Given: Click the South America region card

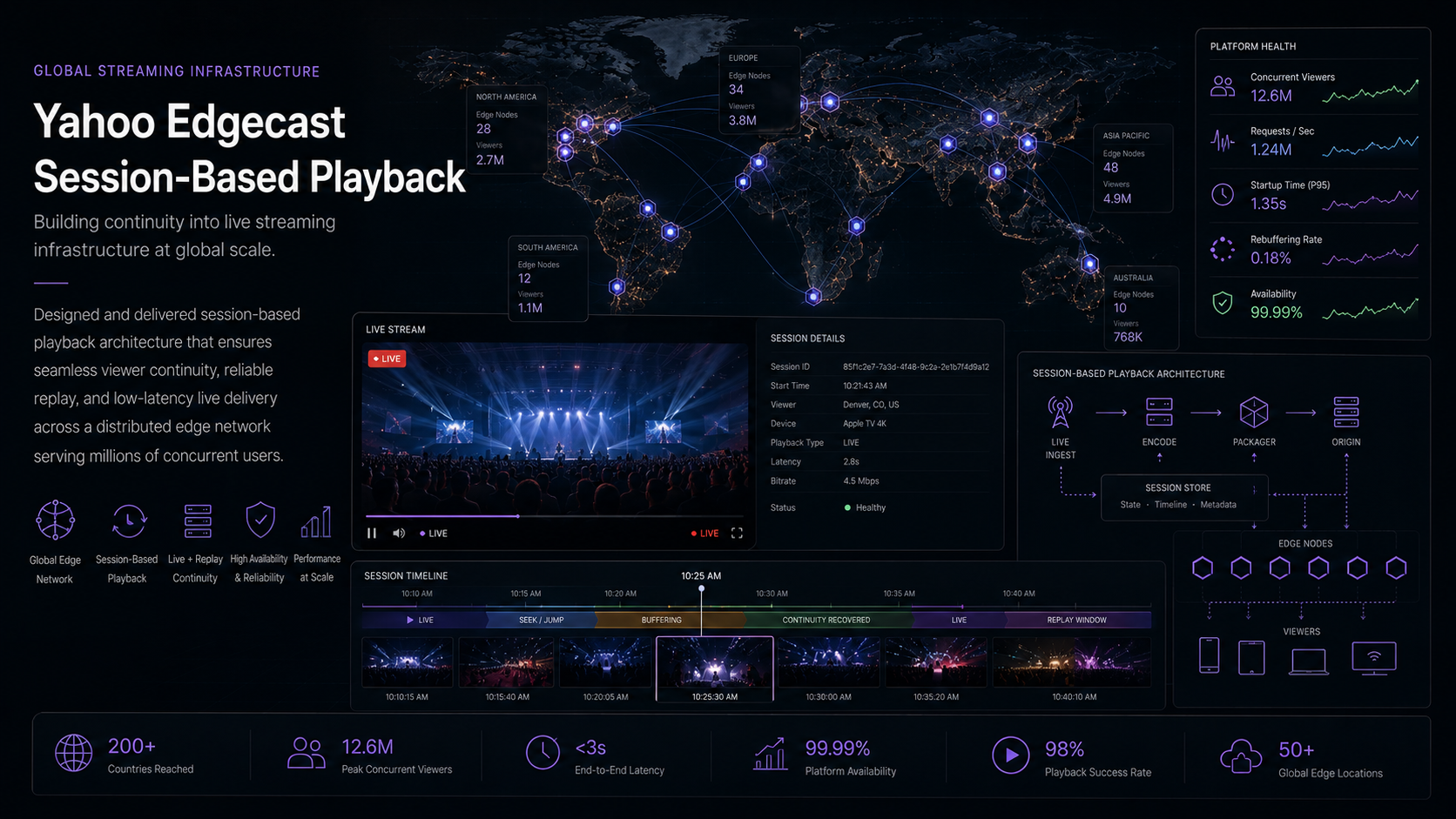Looking at the screenshot, I should pyautogui.click(x=548, y=279).
